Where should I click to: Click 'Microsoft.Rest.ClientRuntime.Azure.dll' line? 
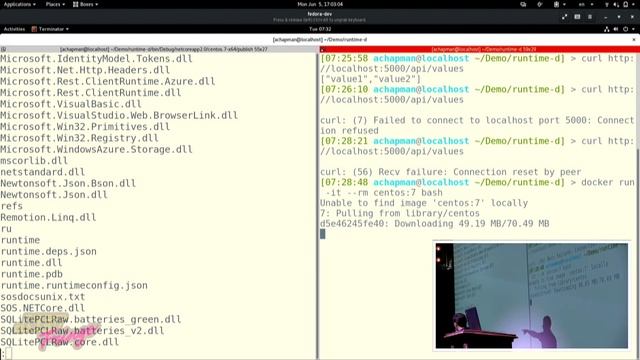tap(108, 81)
